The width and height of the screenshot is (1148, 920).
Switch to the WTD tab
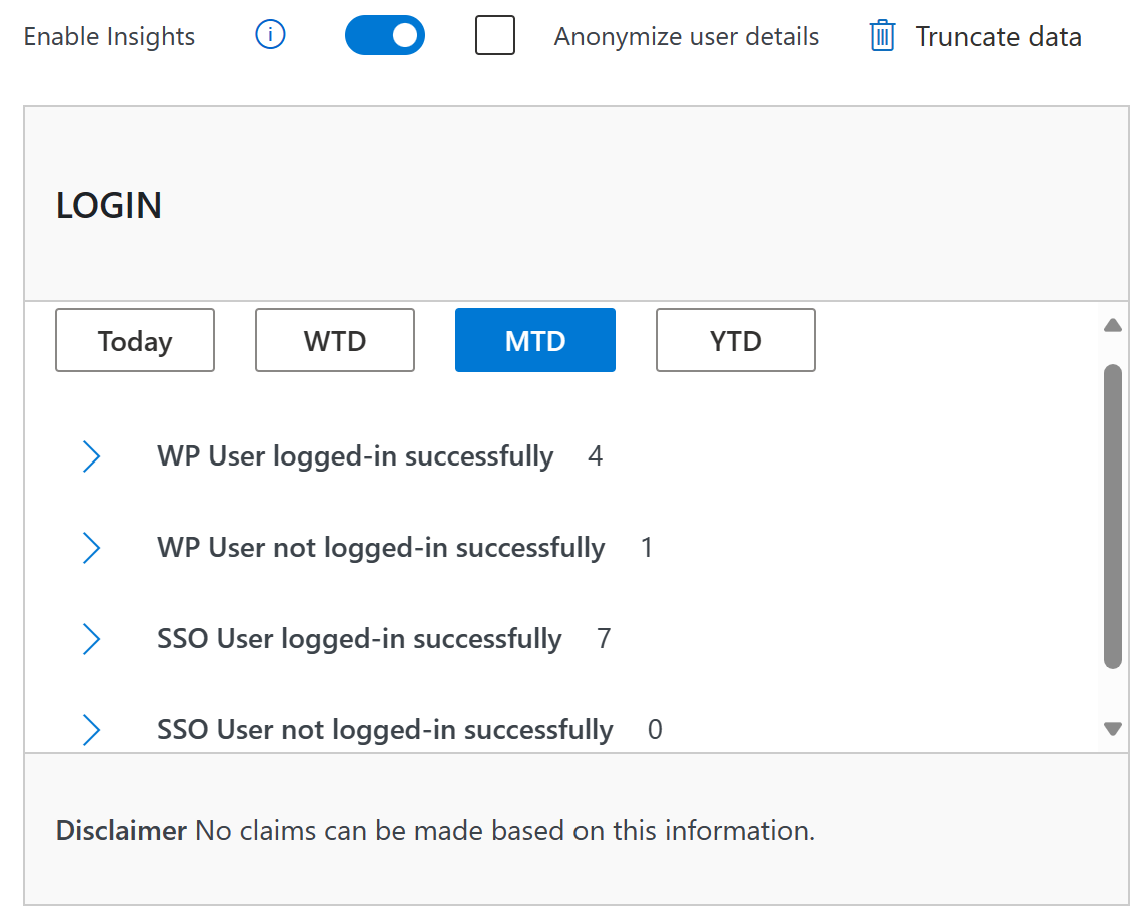coord(335,340)
